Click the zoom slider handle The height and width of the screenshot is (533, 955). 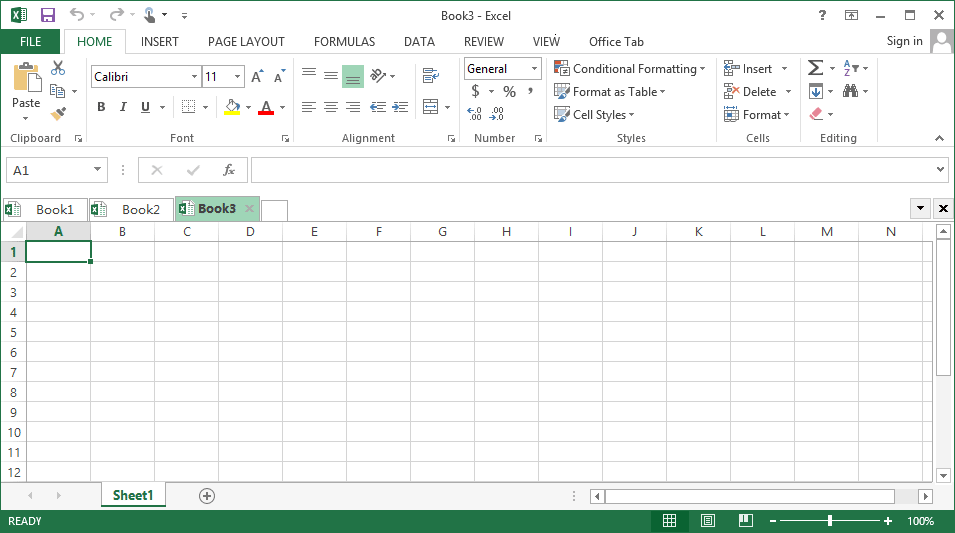(830, 521)
